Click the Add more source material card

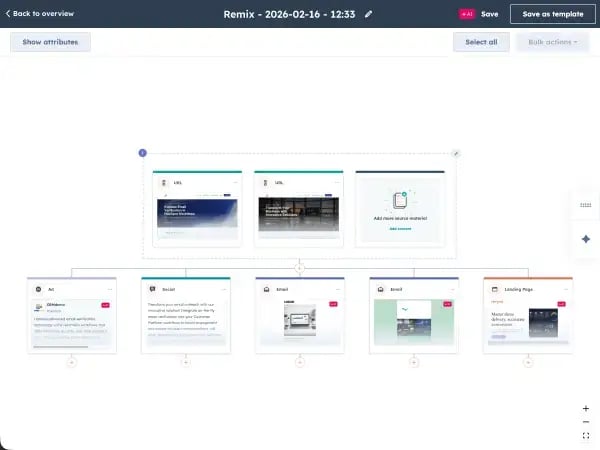tap(399, 208)
